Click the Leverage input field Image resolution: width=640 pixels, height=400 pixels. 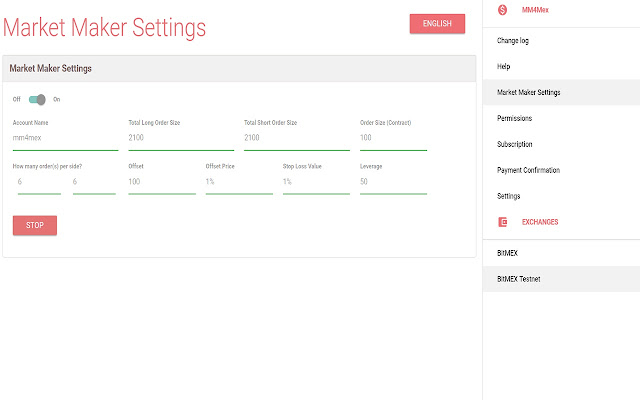393,182
